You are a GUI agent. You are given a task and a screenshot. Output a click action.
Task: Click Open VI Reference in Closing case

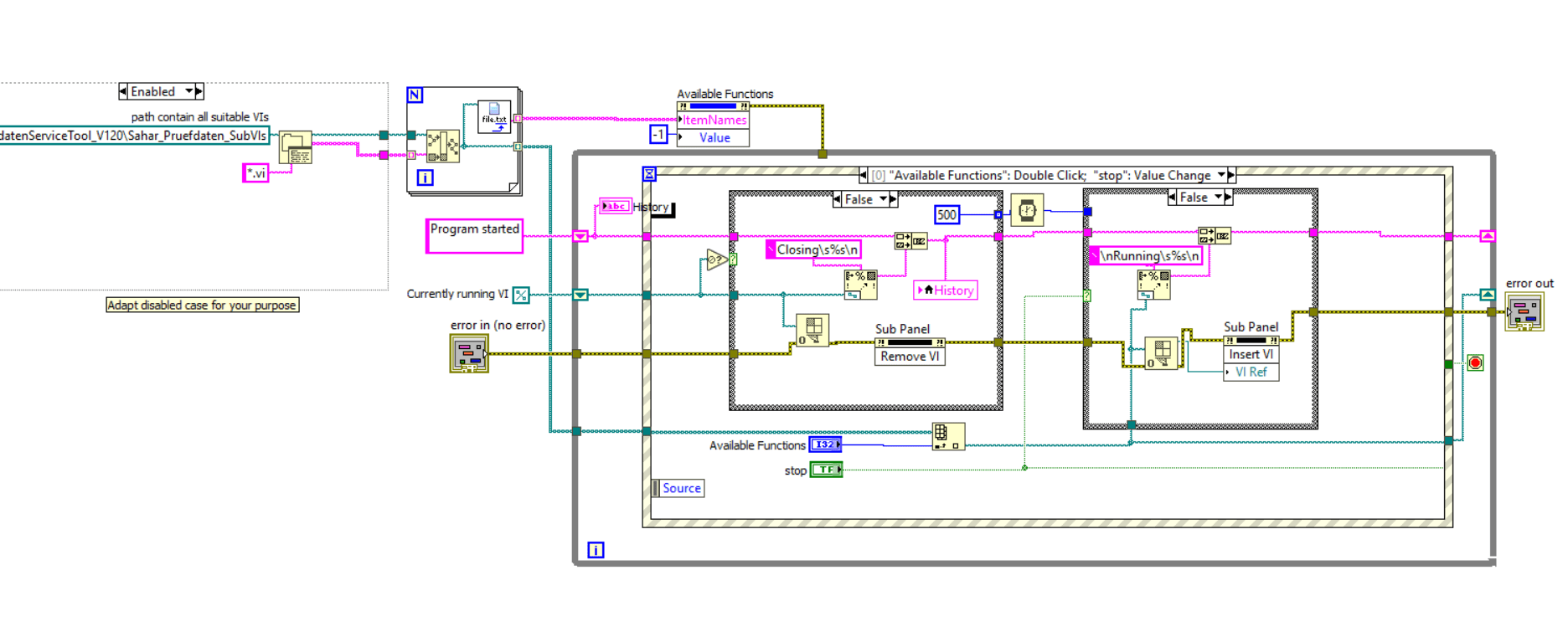tap(812, 330)
